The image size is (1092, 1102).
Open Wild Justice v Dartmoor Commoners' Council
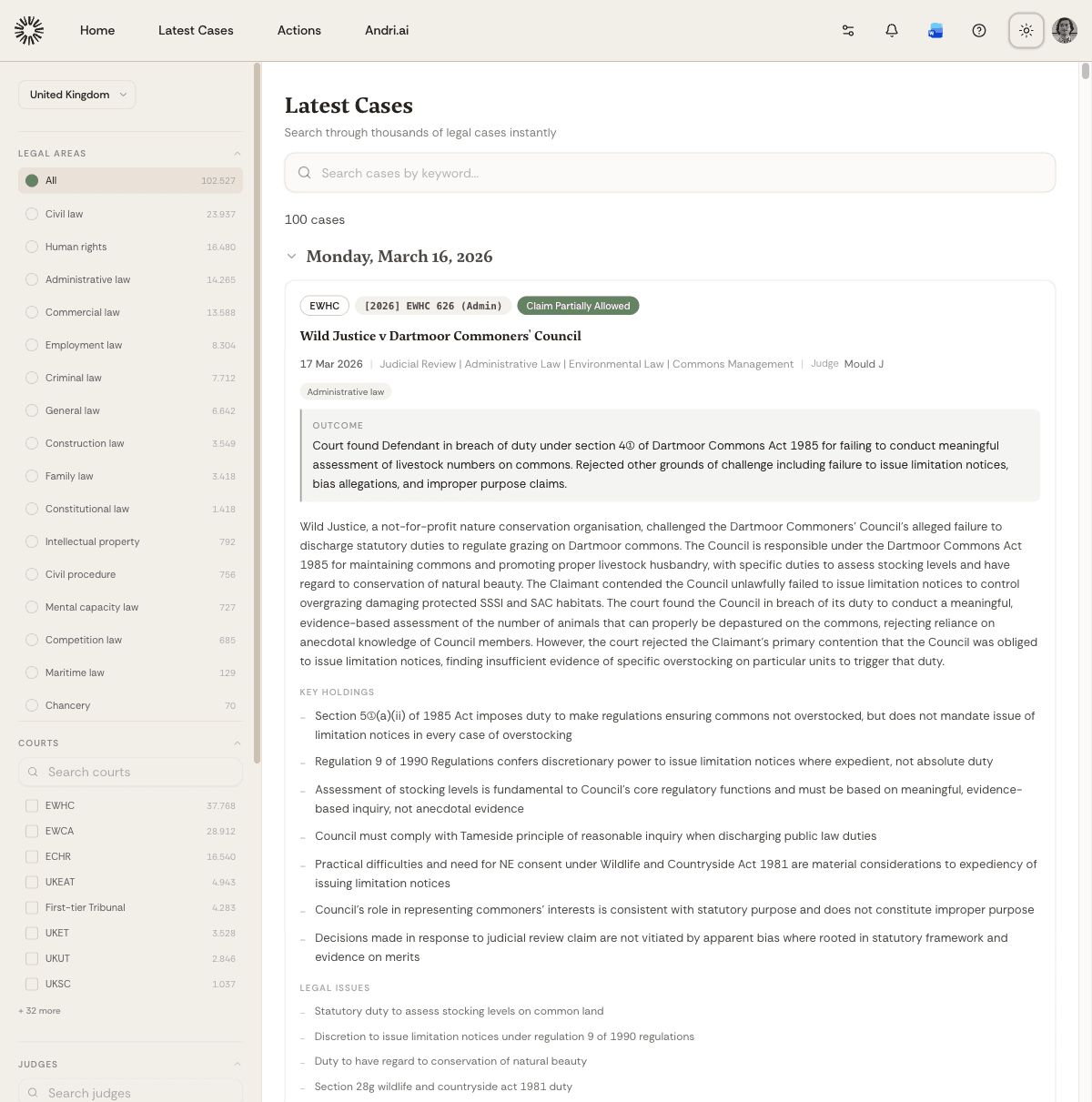[440, 336]
